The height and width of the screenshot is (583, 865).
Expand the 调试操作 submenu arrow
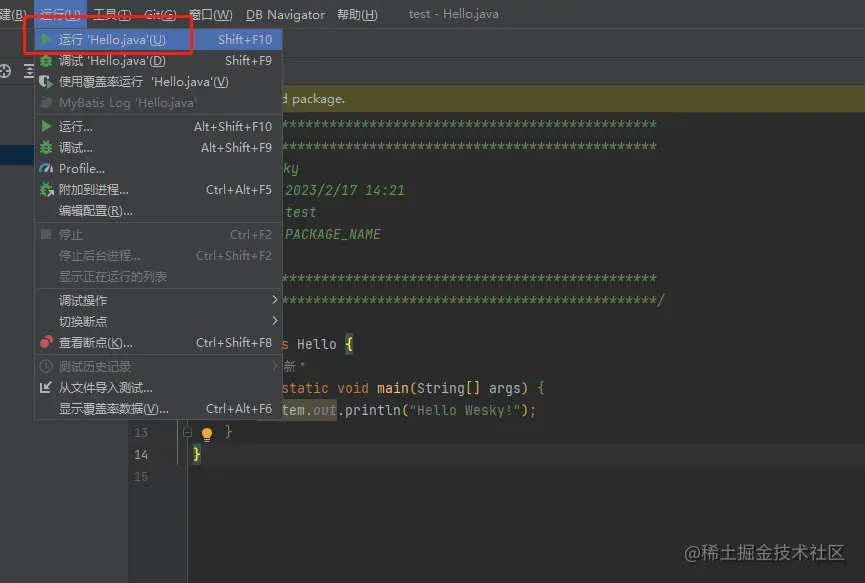tap(275, 299)
